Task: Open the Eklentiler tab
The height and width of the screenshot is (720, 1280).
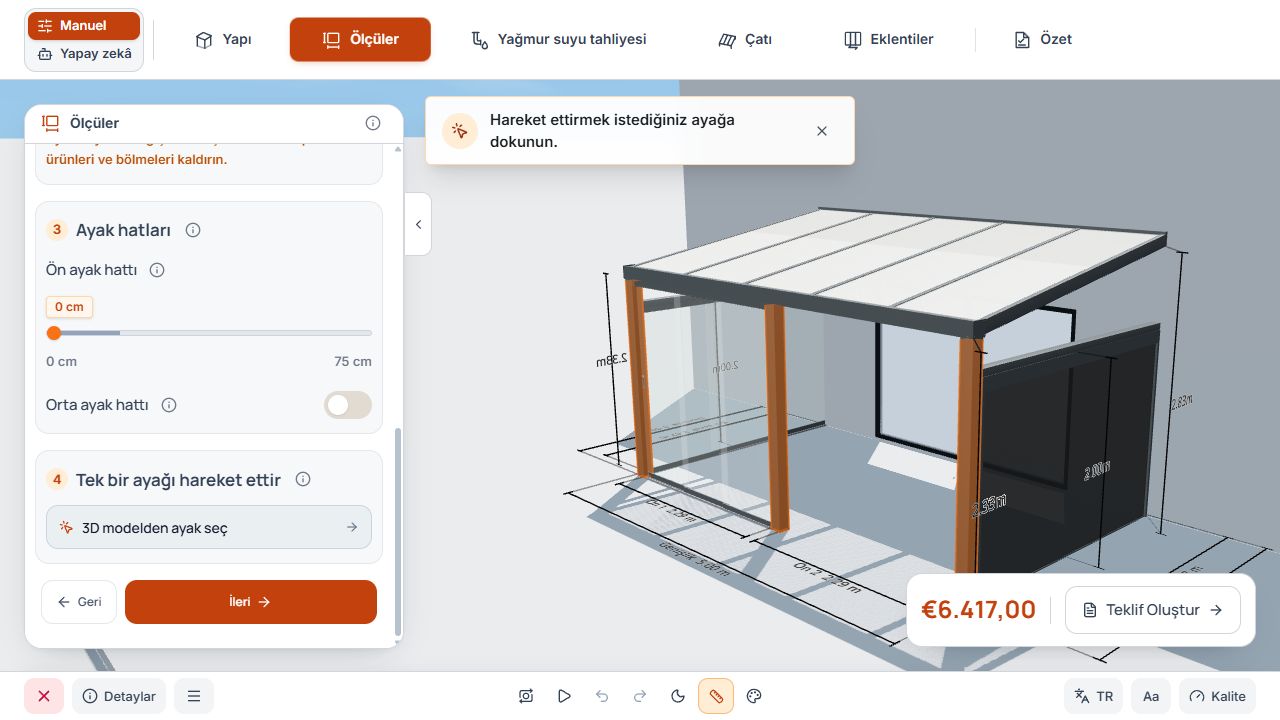Action: point(888,40)
